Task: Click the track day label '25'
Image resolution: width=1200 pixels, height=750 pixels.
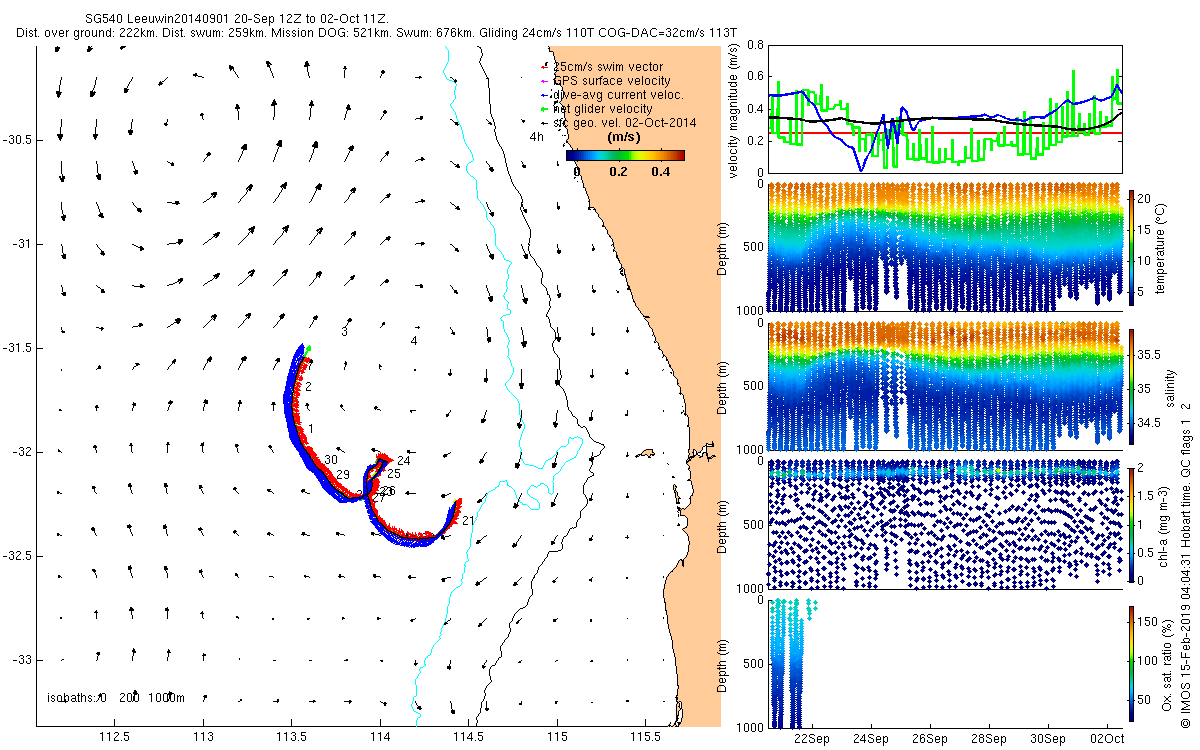Action: coord(394,474)
